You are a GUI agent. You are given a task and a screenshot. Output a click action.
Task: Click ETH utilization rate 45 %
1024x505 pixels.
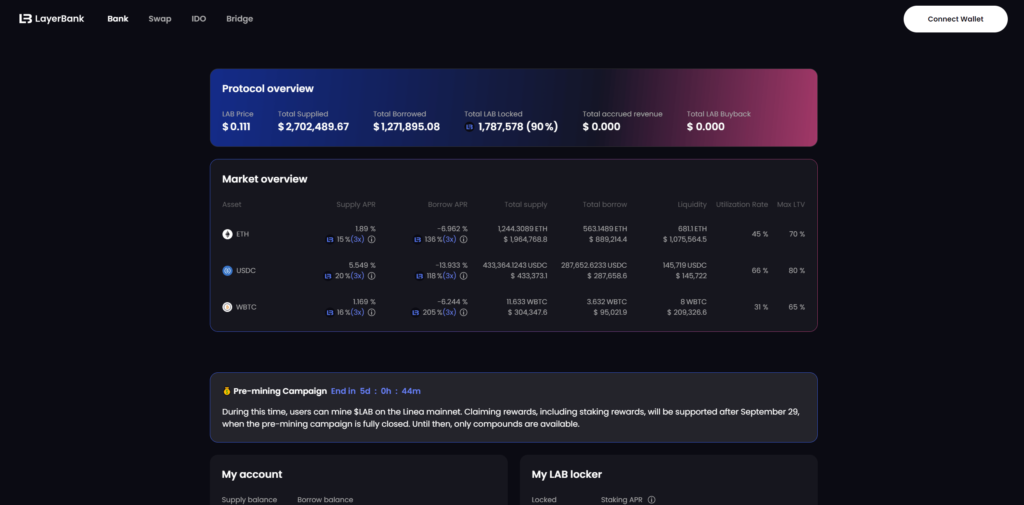[x=760, y=234]
